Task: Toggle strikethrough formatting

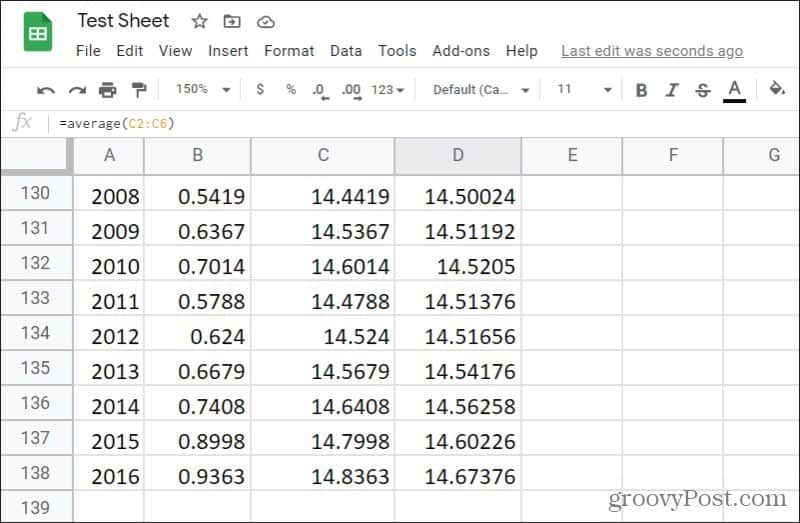Action: pyautogui.click(x=703, y=90)
